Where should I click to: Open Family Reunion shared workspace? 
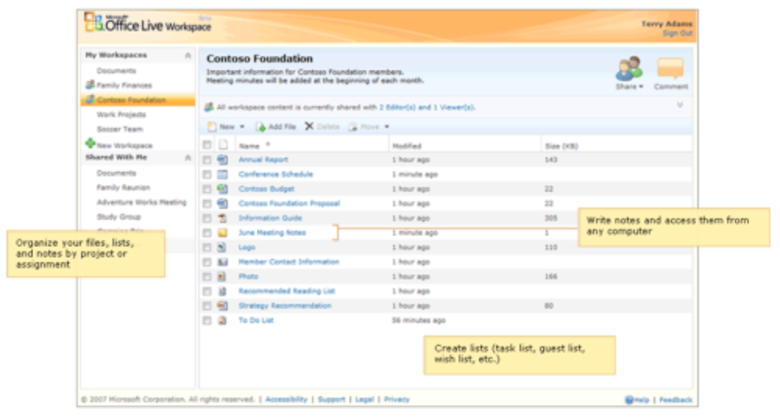(x=123, y=188)
